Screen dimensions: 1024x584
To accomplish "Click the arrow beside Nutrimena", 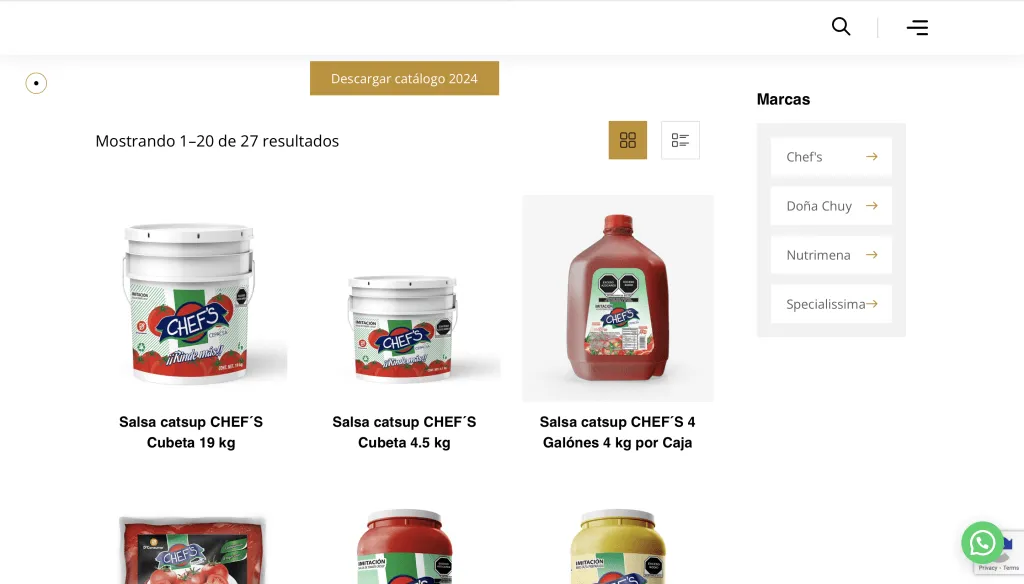I will click(871, 255).
